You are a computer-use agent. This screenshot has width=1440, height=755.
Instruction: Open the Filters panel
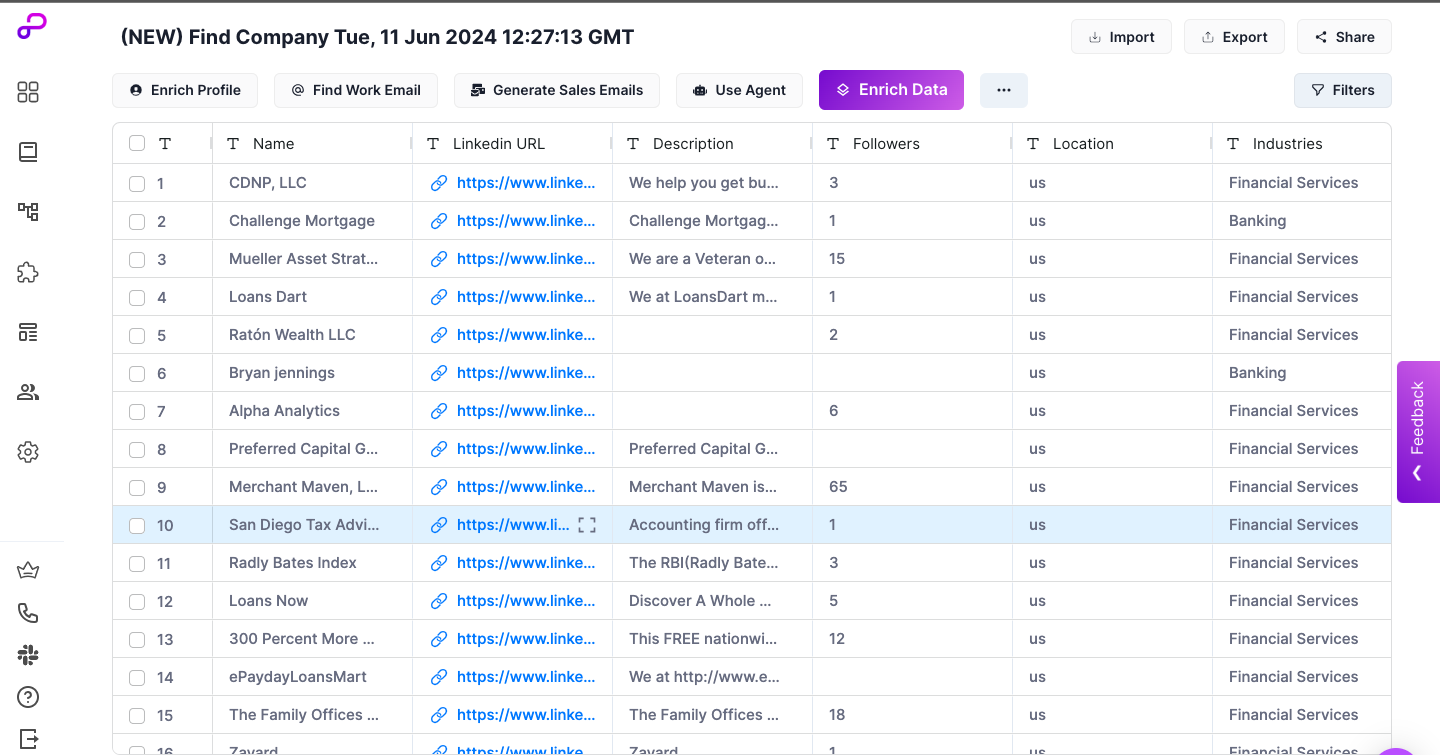[1342, 90]
